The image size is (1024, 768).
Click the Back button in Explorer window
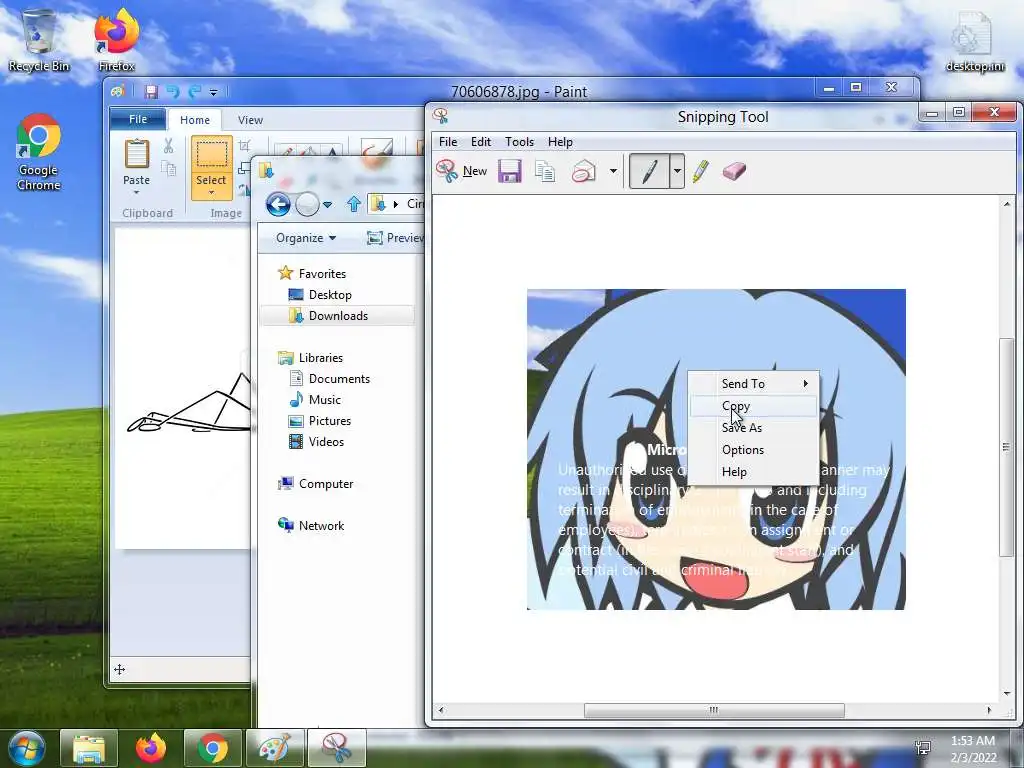click(278, 204)
